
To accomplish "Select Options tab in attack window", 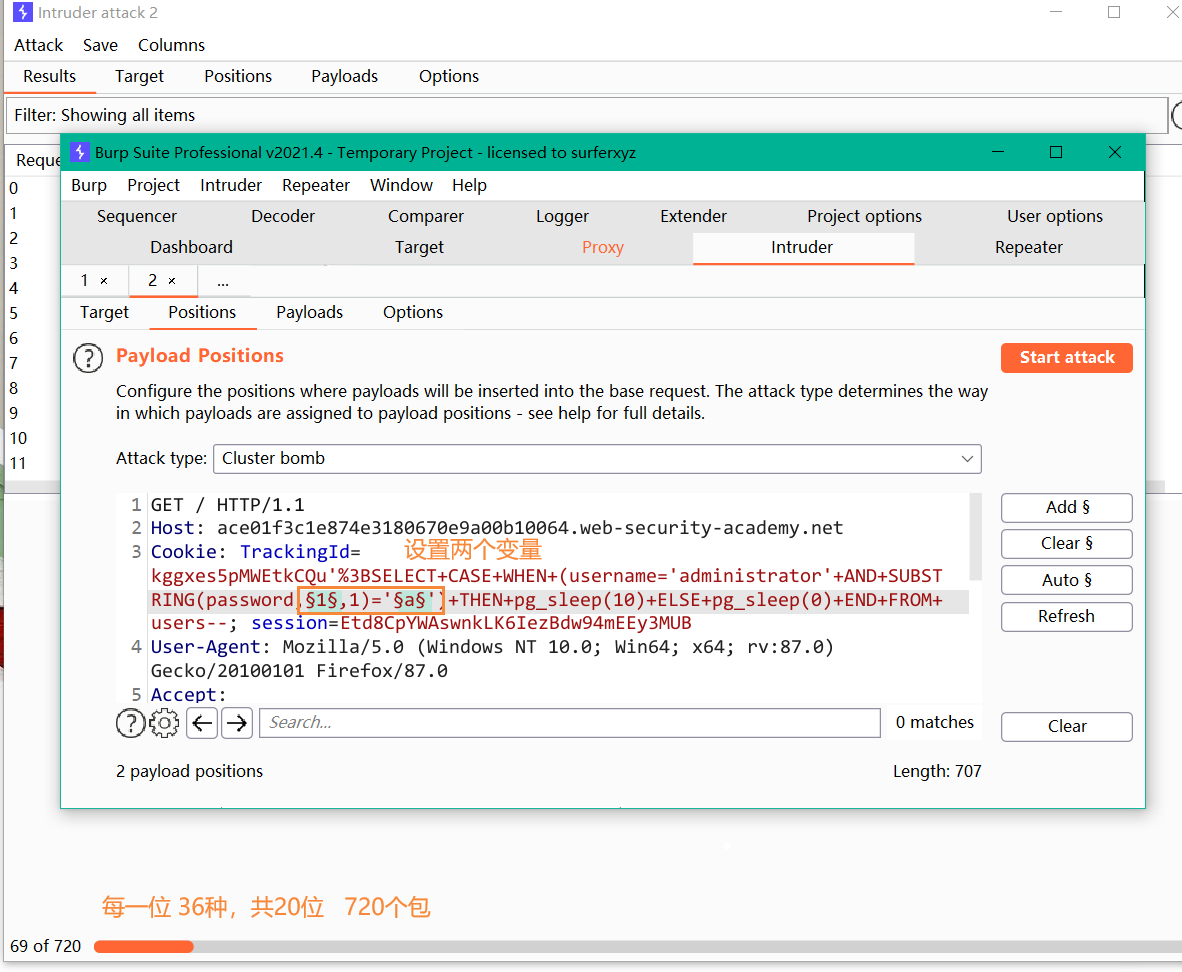I will point(449,77).
